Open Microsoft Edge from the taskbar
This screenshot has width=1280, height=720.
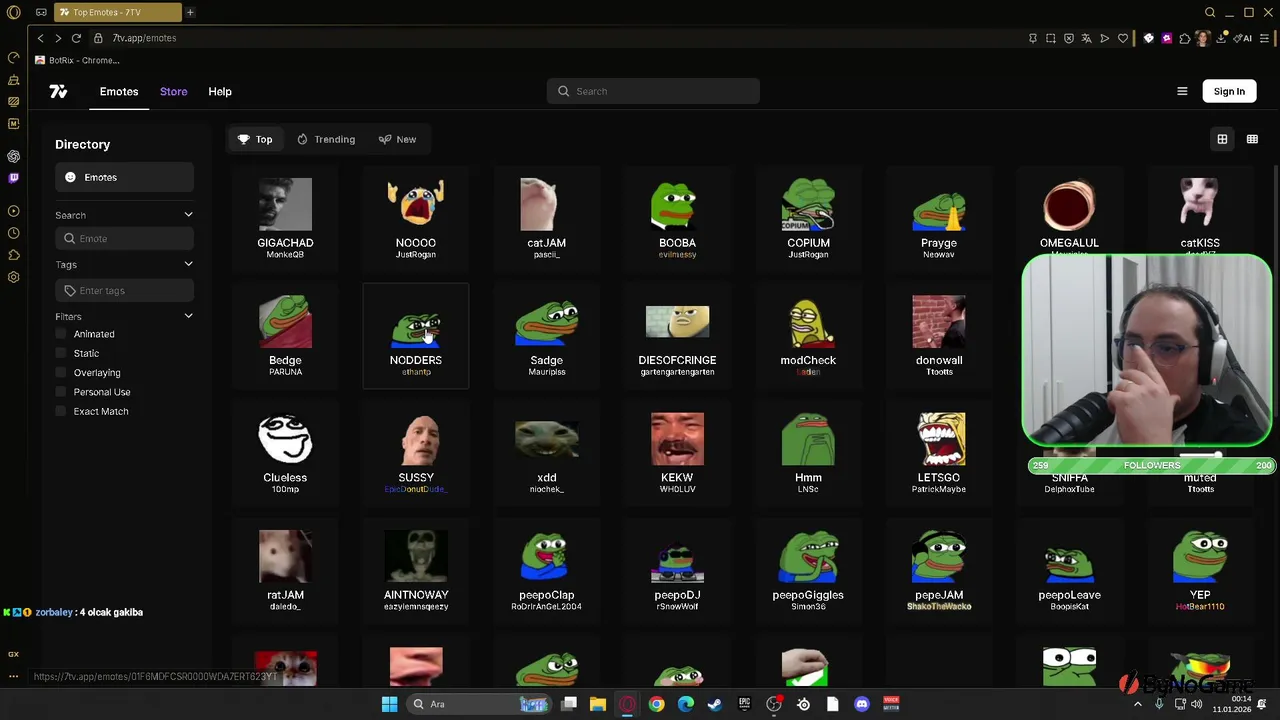pos(686,704)
